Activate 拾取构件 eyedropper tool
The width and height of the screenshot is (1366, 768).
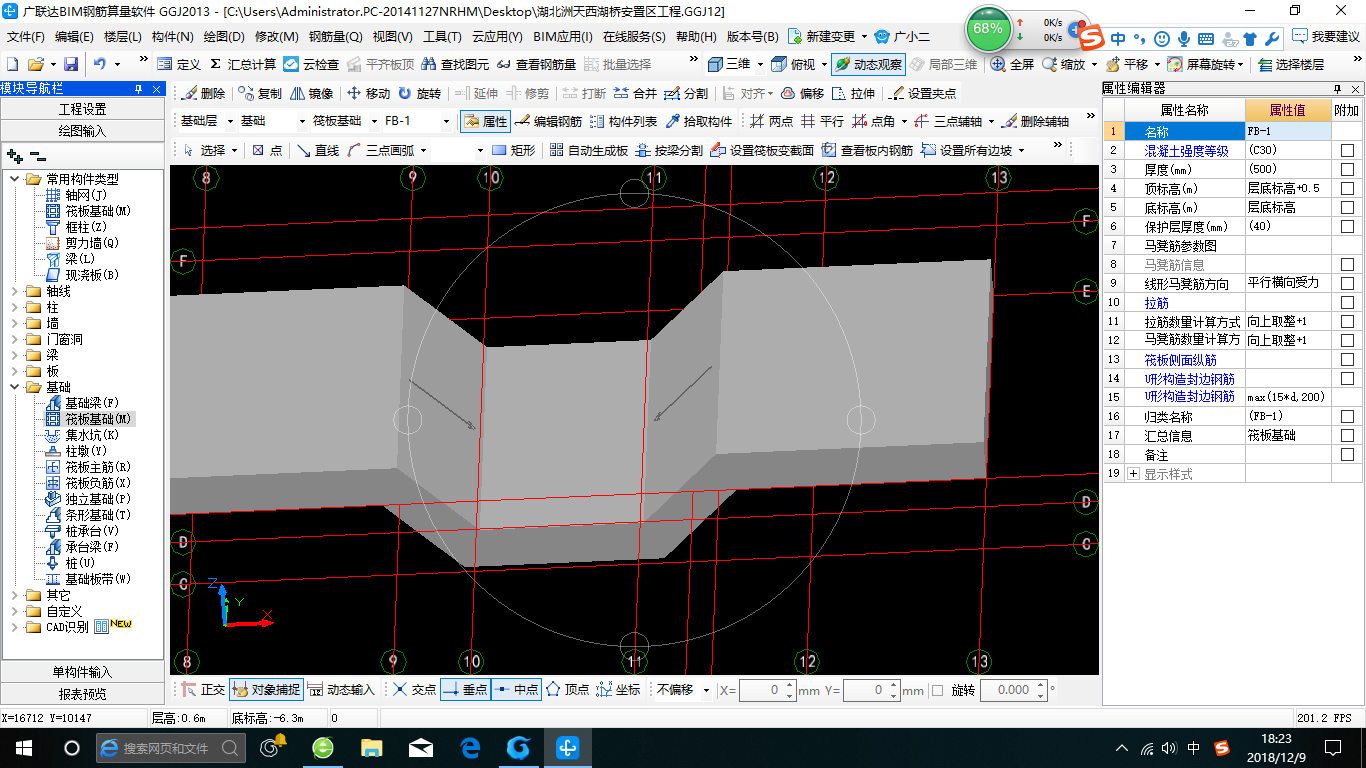coord(699,122)
